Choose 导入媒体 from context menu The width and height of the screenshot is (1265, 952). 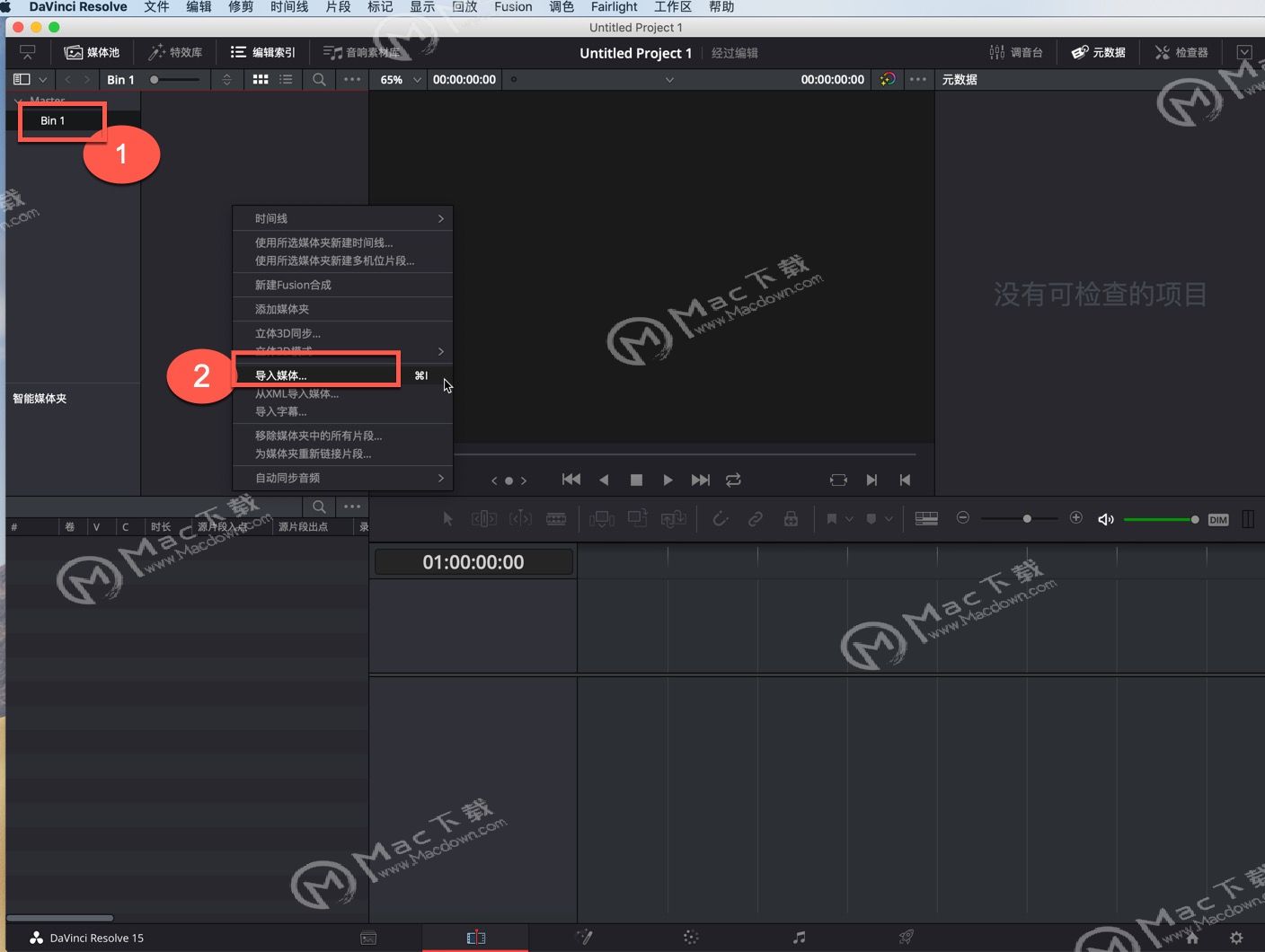342,375
